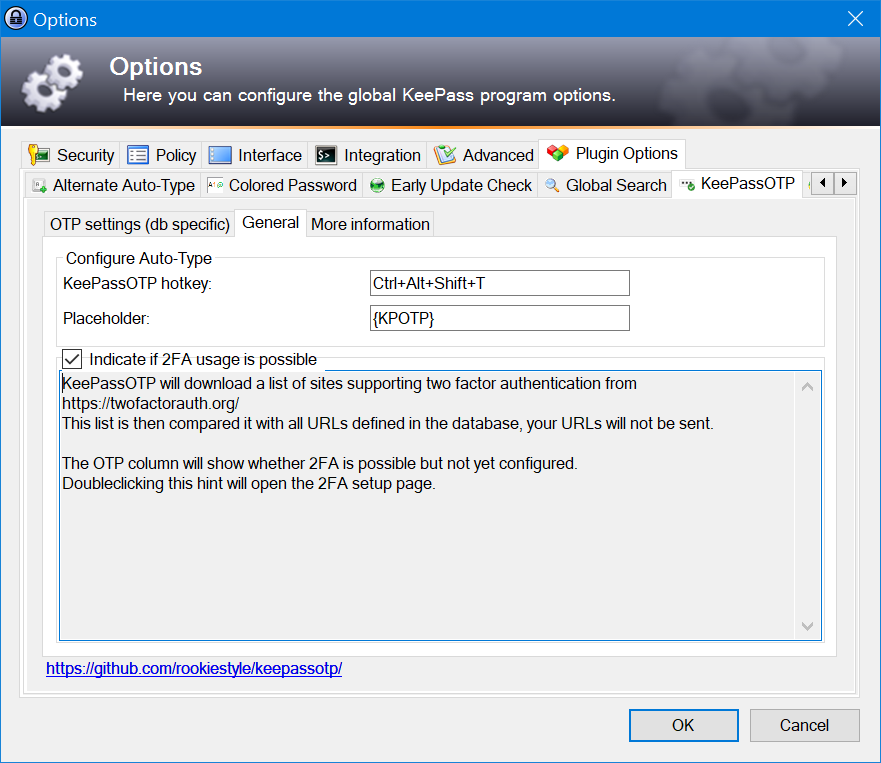Click the Policy tab list icon
881x763 pixels.
tap(138, 155)
